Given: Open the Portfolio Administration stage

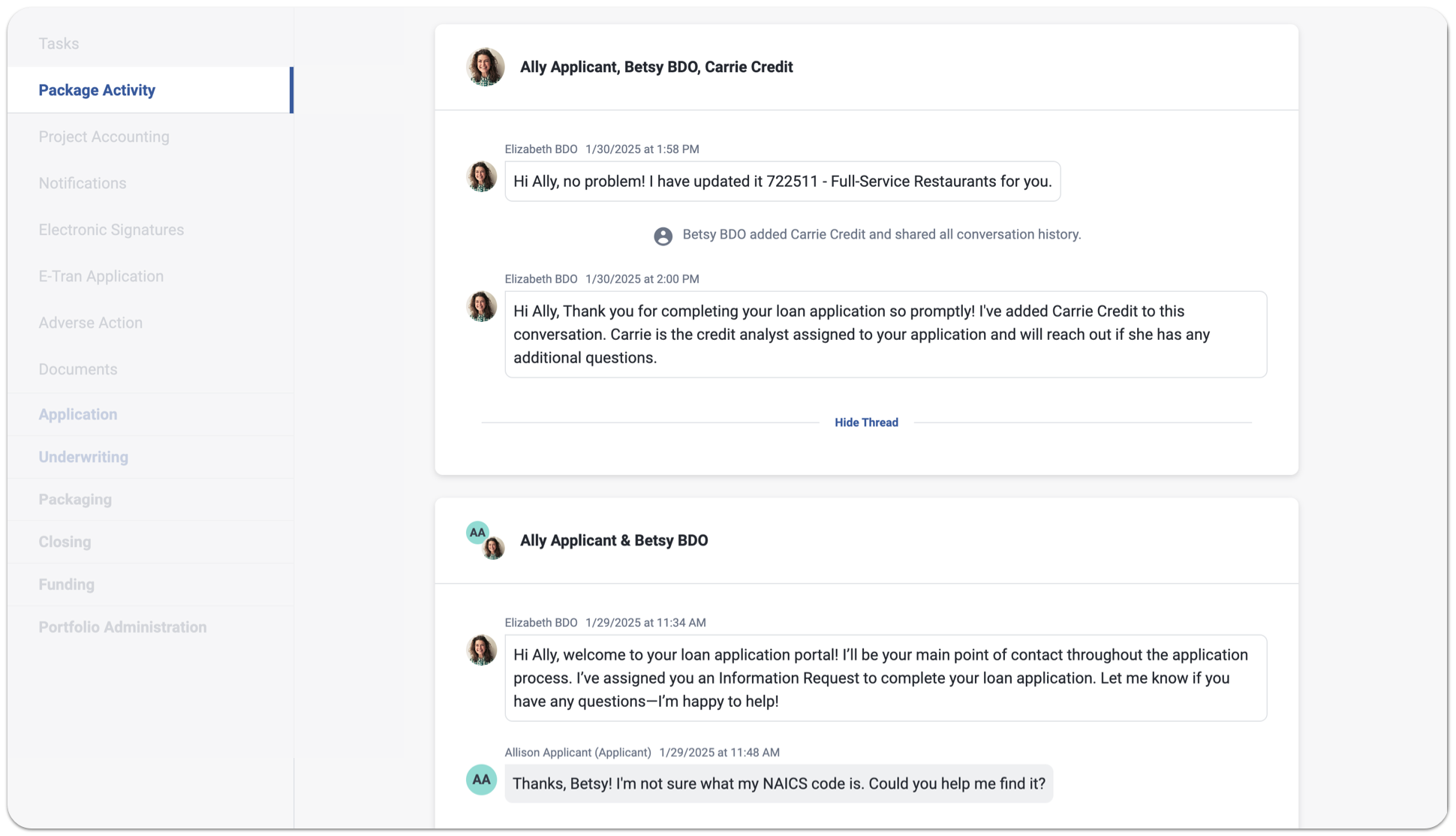Looking at the screenshot, I should coord(122,627).
